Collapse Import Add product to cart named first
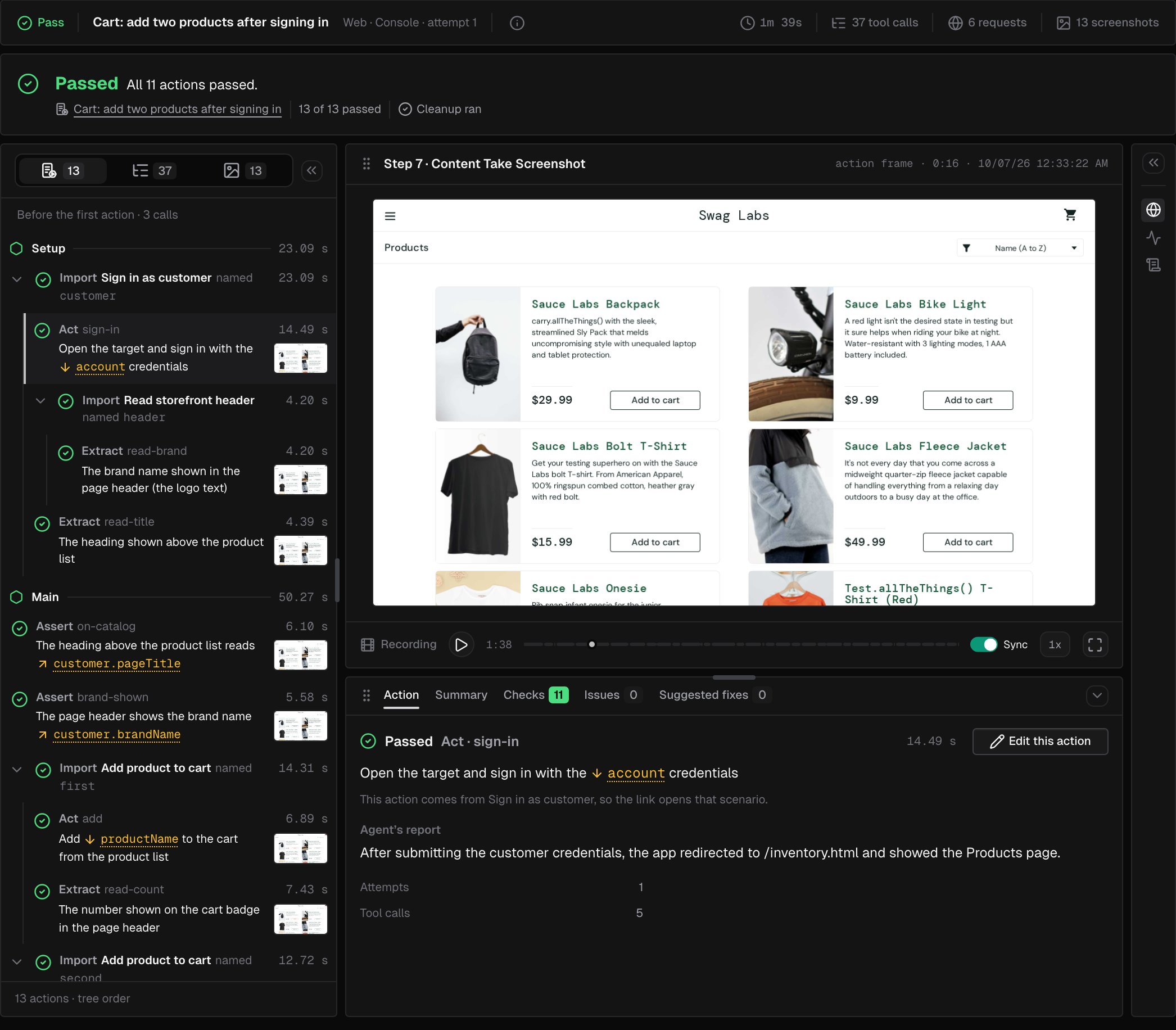 click(x=17, y=770)
